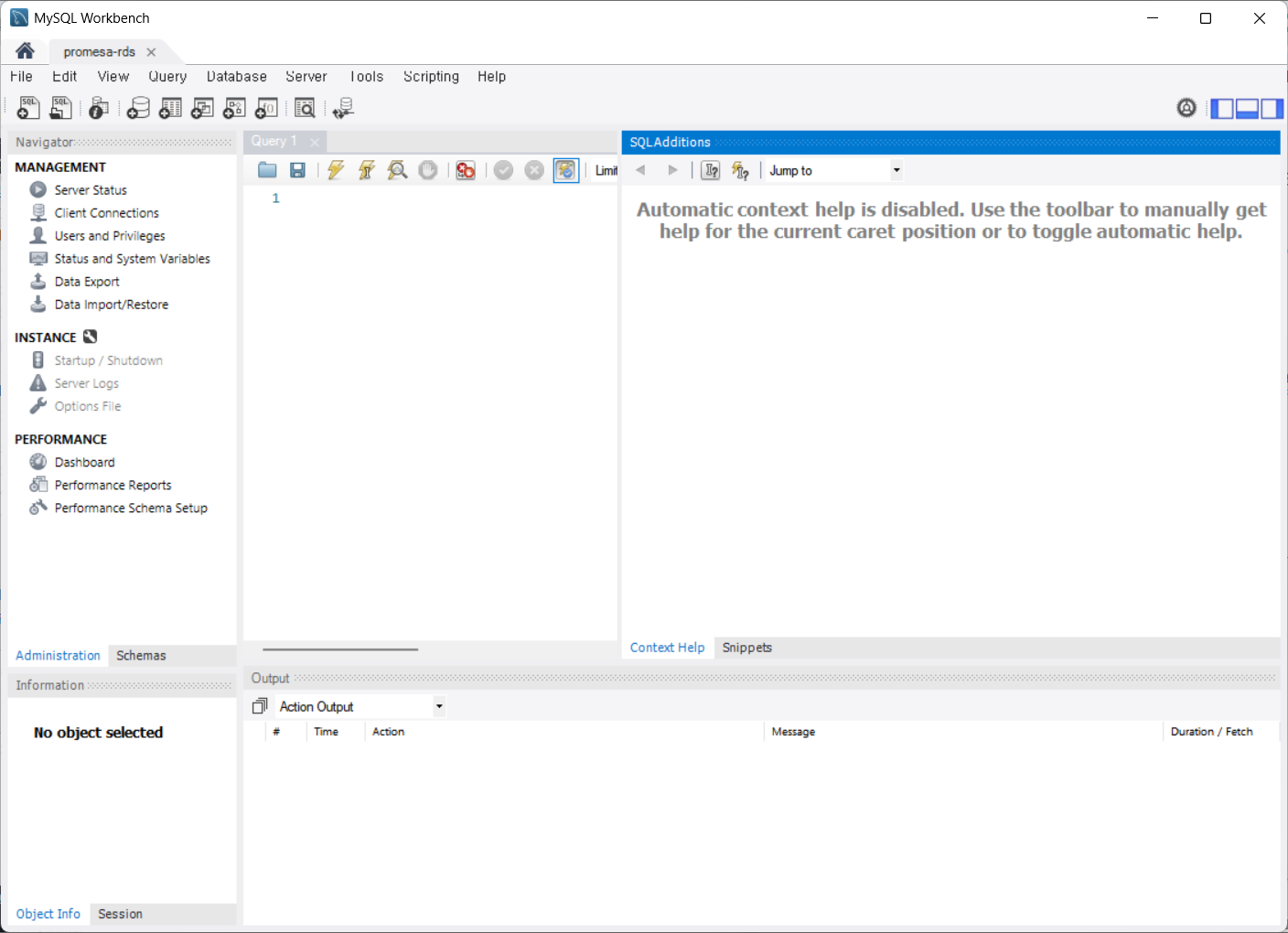Viewport: 1288px width, 933px height.
Task: Open the File menu
Action: [x=21, y=77]
